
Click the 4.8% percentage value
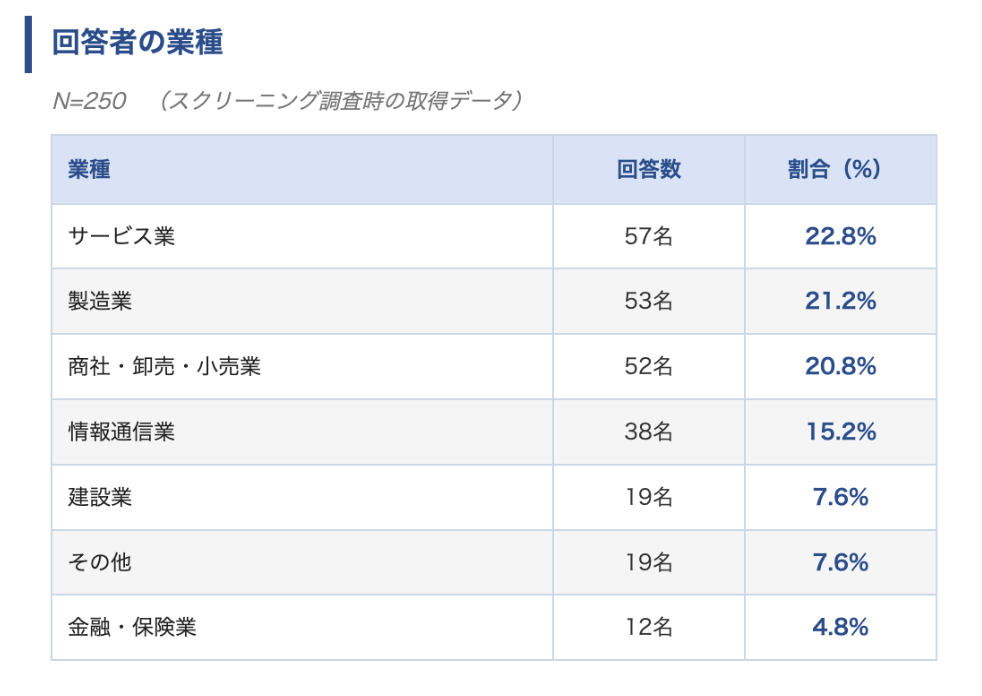coord(840,627)
